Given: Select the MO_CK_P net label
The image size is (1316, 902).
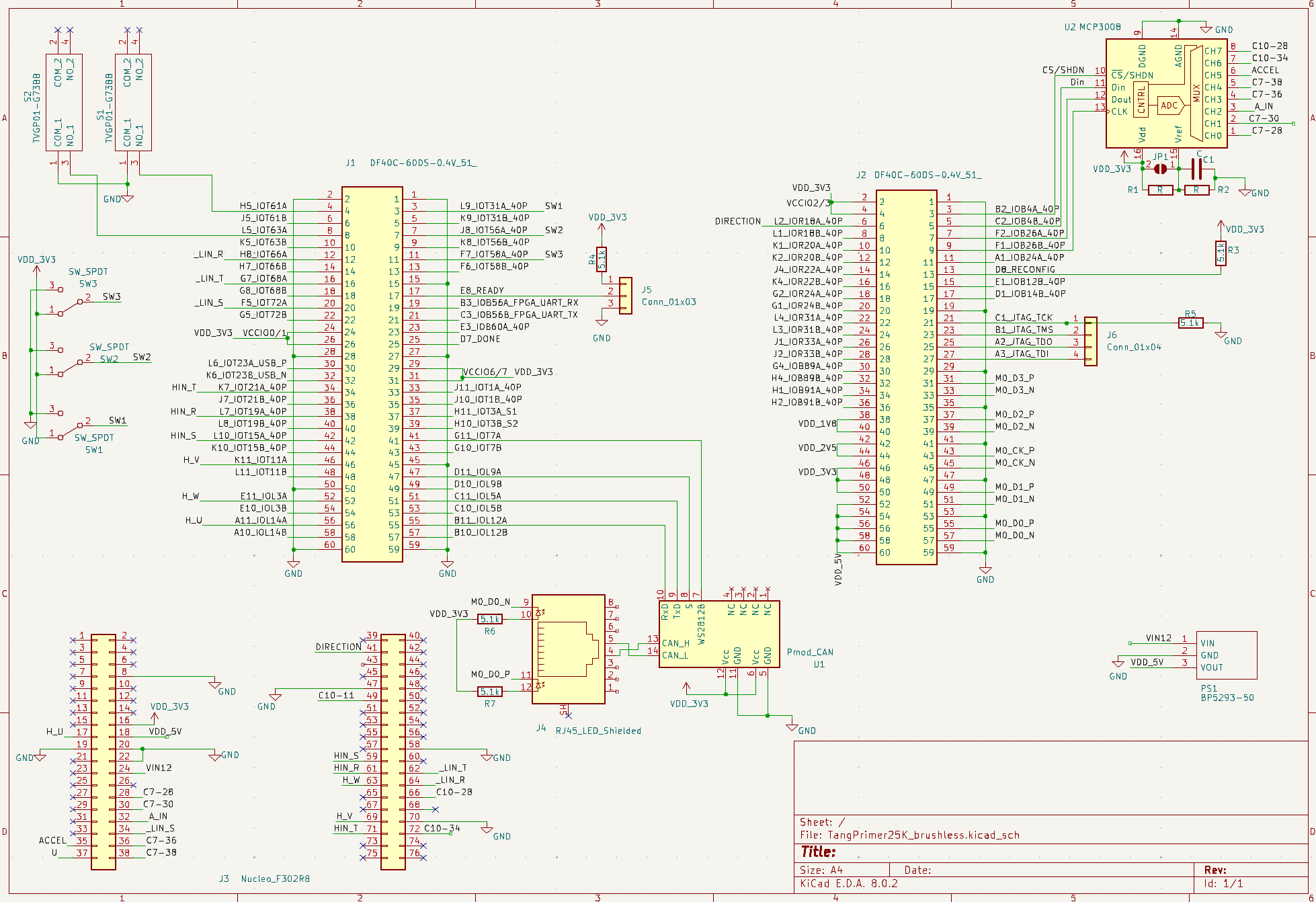Looking at the screenshot, I should [x=1014, y=450].
